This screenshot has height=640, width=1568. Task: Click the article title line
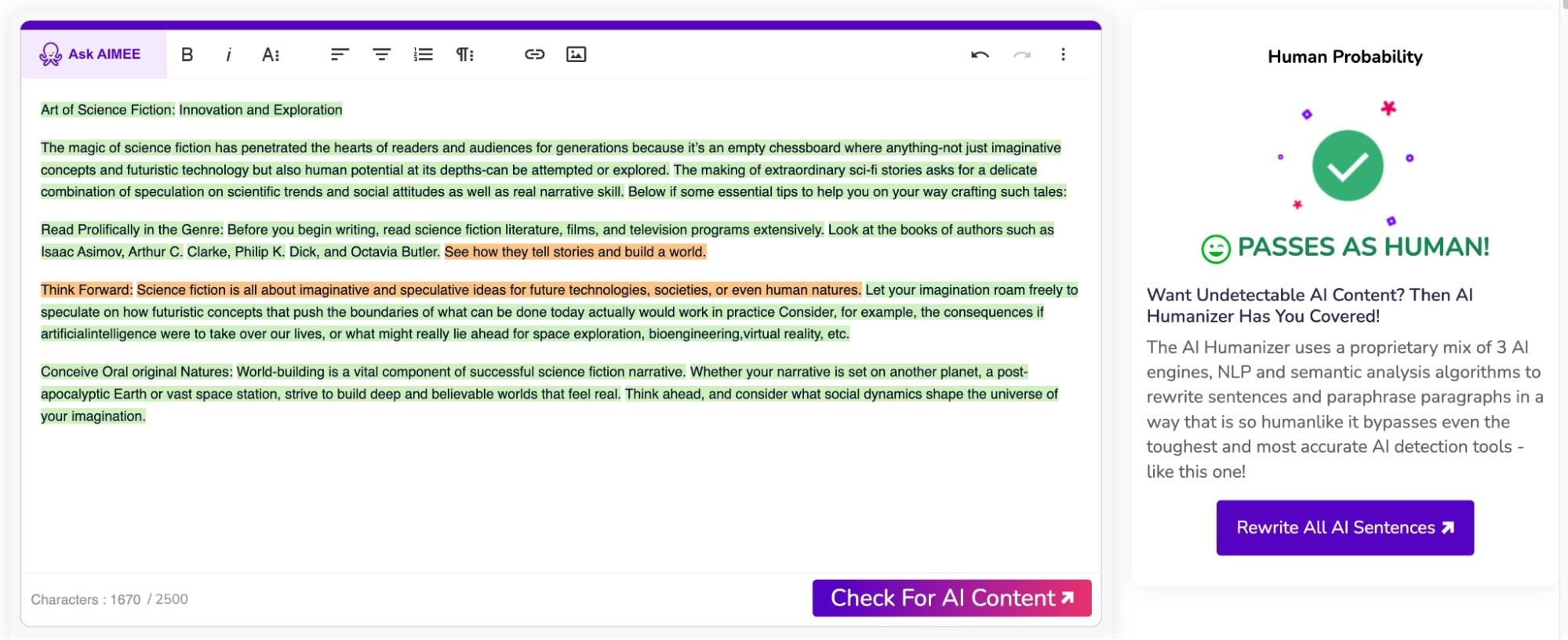tap(191, 110)
